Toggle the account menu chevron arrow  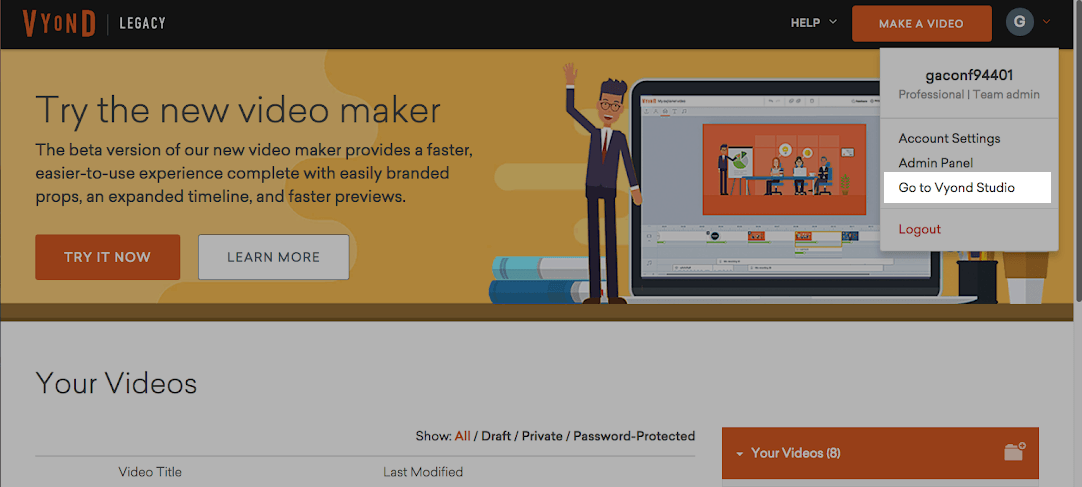point(1046,23)
